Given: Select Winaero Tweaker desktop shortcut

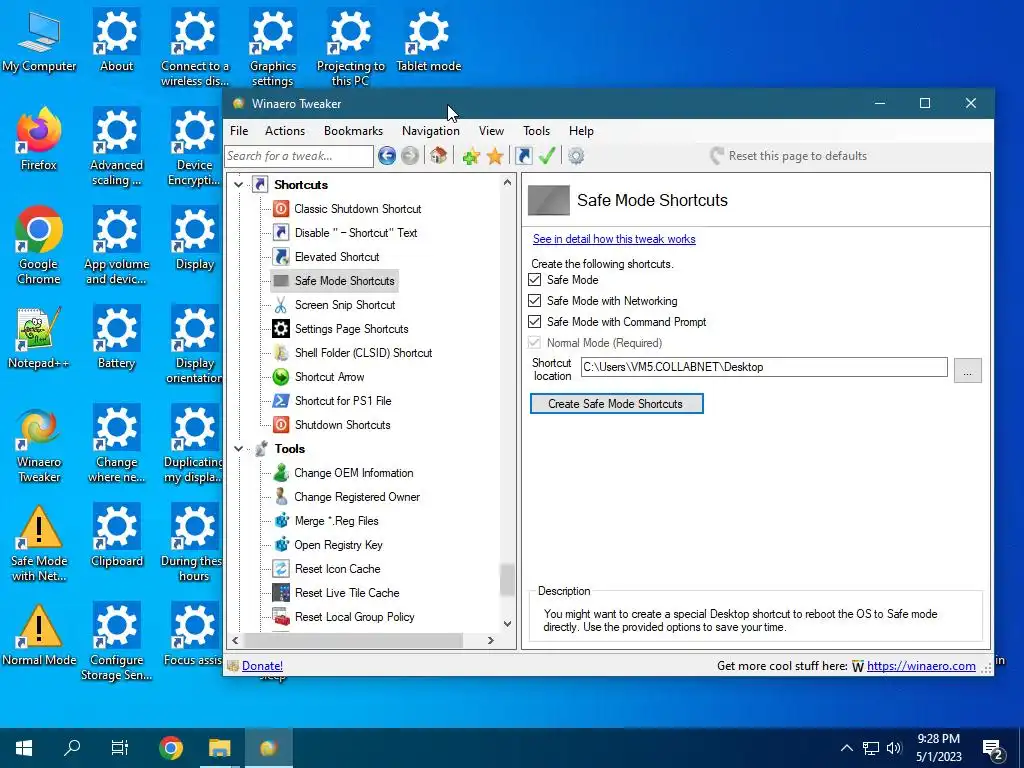Looking at the screenshot, I should 39,445.
